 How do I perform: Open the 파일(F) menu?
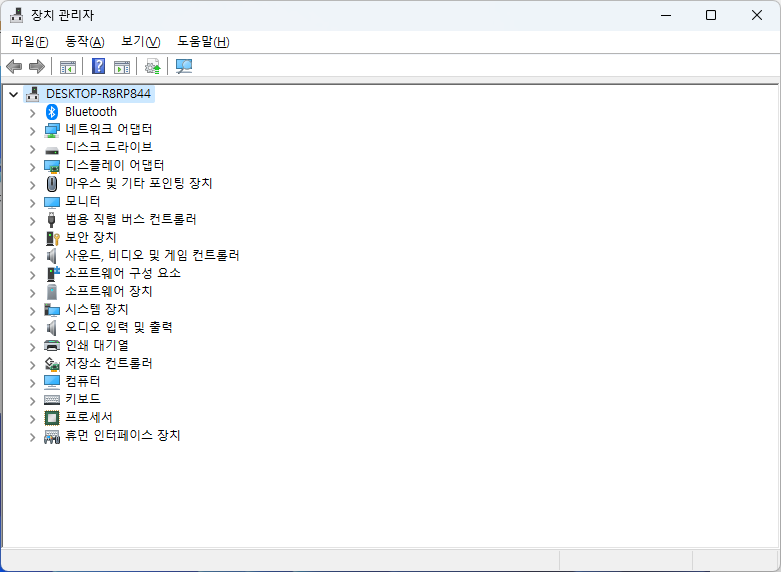[x=30, y=41]
